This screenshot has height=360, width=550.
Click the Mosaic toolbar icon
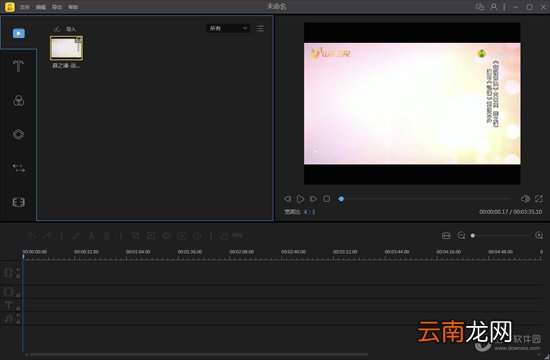point(167,236)
